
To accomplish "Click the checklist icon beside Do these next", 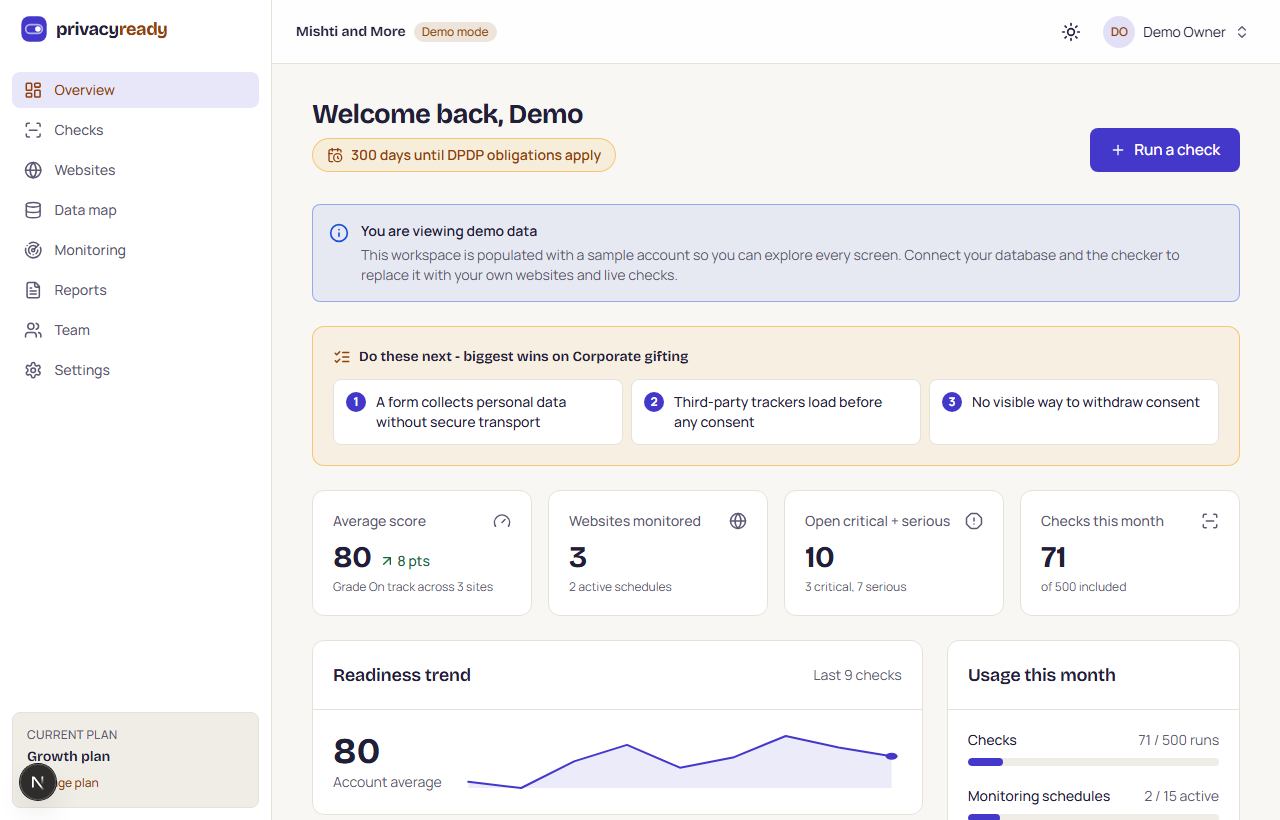I will point(342,356).
